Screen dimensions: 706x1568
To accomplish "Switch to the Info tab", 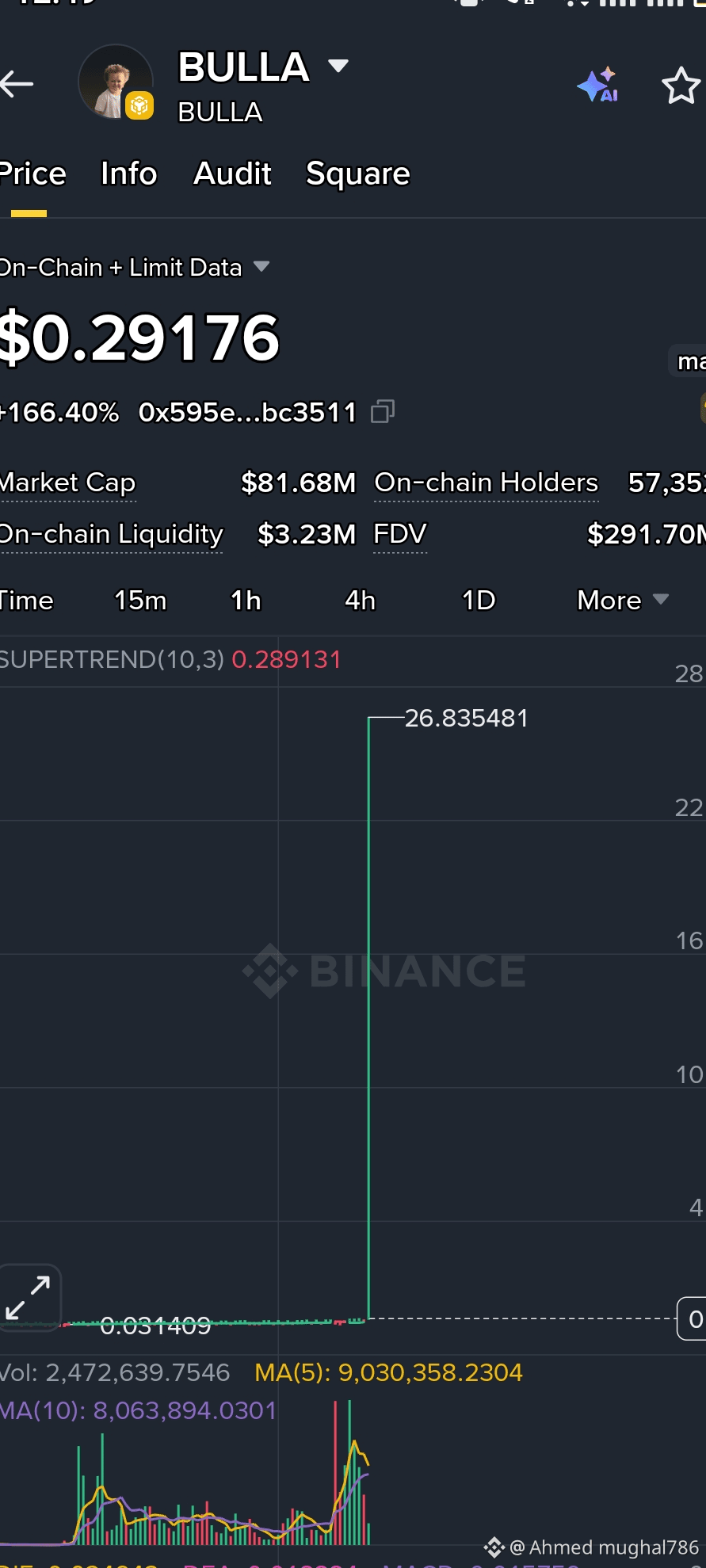I will tap(129, 174).
